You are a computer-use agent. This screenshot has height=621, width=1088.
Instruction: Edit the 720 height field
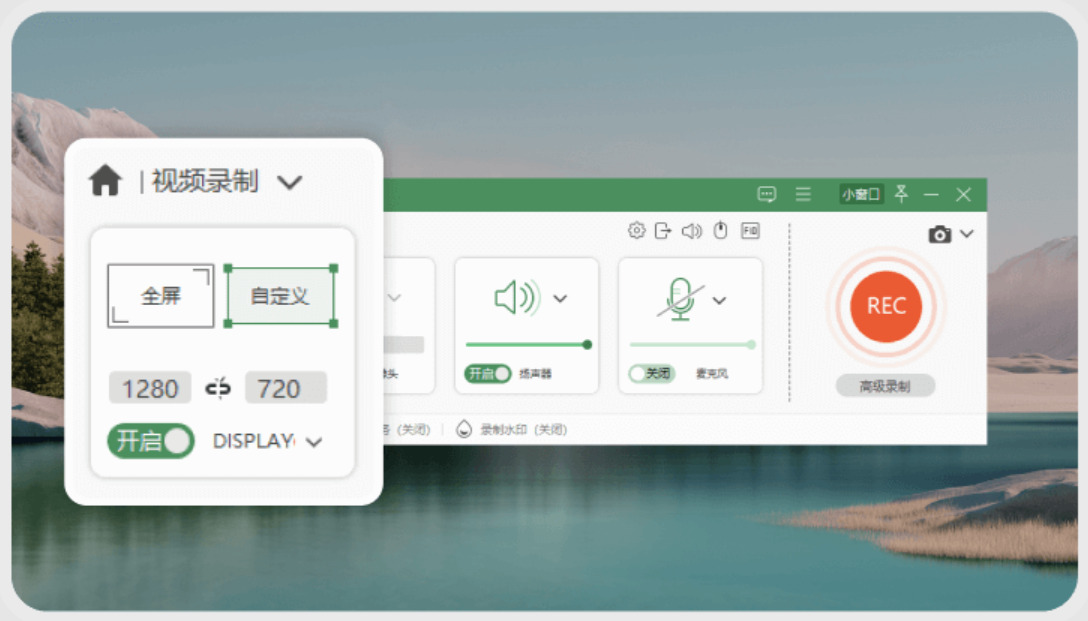point(285,388)
